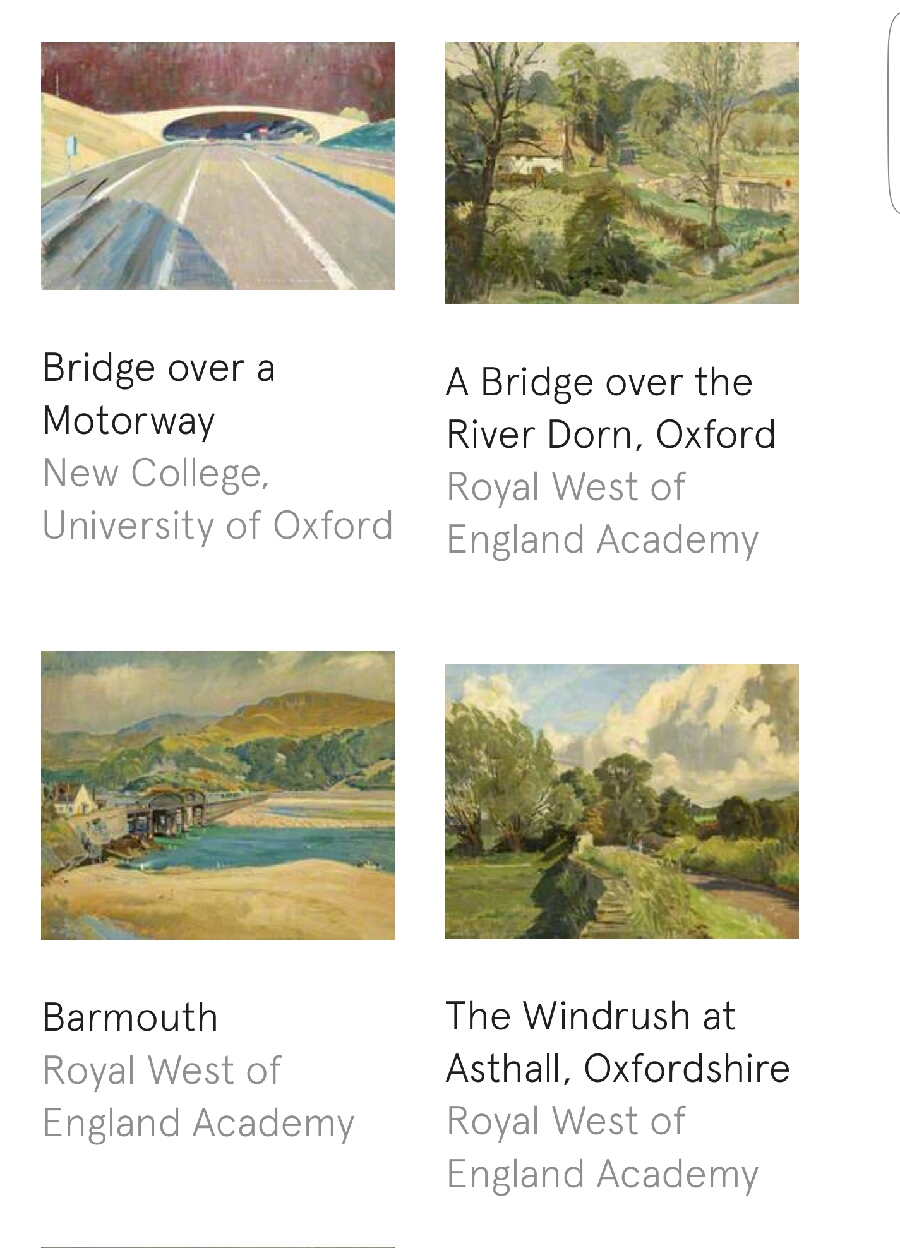Open "The Windrush at Asthall, Oxfordshire" title link
The width and height of the screenshot is (900, 1248).
617,1042
